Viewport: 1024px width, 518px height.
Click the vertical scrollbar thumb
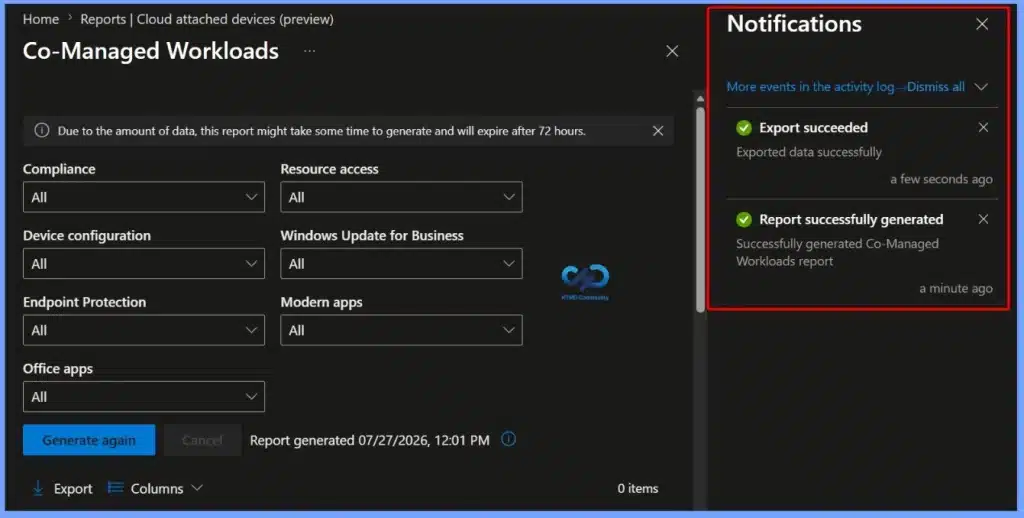(x=700, y=209)
